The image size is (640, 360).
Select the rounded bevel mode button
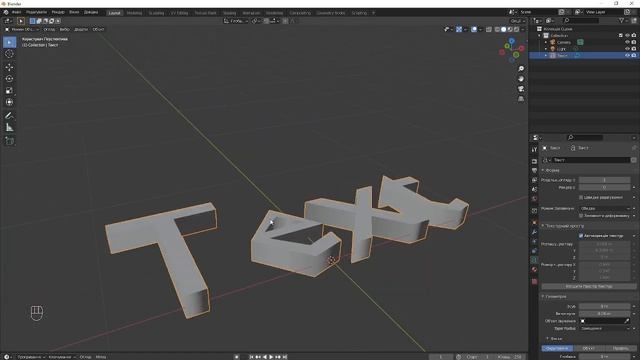coord(557,348)
